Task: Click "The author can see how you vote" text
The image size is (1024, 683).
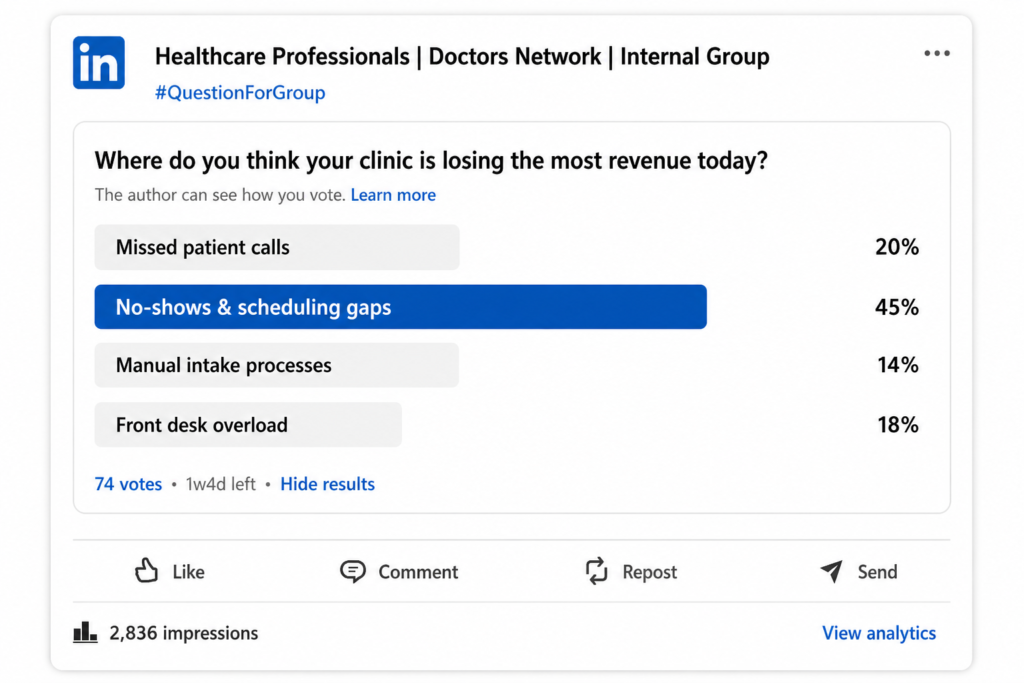Action: point(220,195)
